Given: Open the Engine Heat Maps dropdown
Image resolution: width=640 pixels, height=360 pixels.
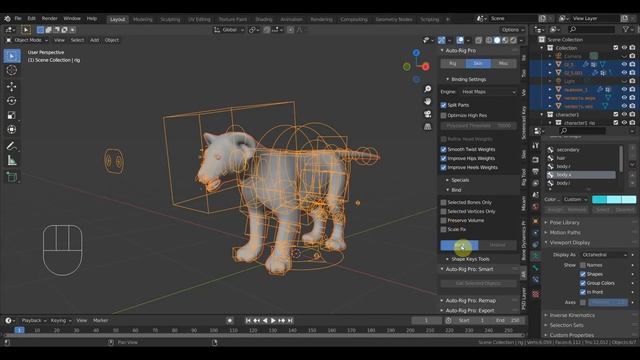Looking at the screenshot, I should click(488, 92).
